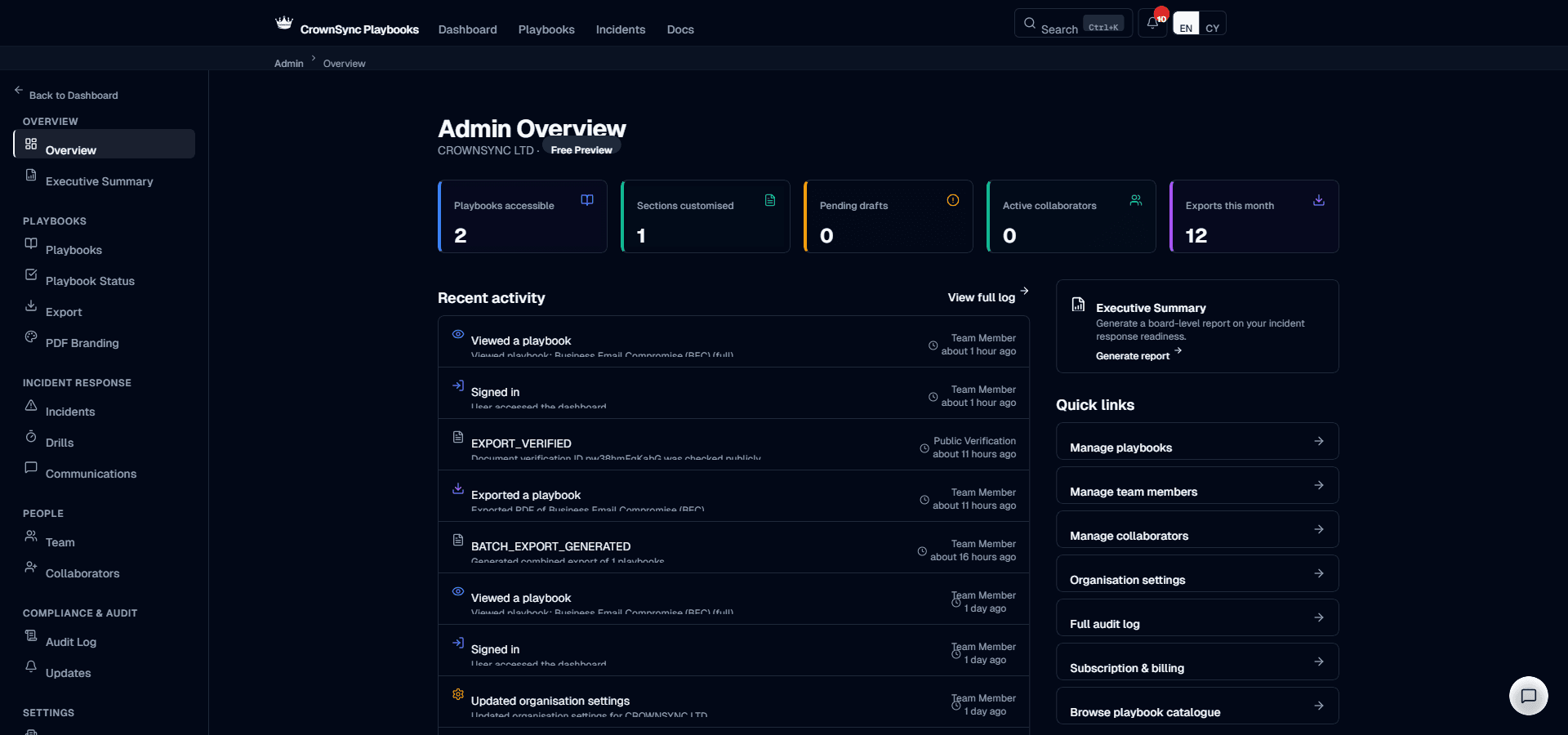The height and width of the screenshot is (735, 1568).
Task: Open Dashboard in top navigation
Action: click(x=467, y=29)
